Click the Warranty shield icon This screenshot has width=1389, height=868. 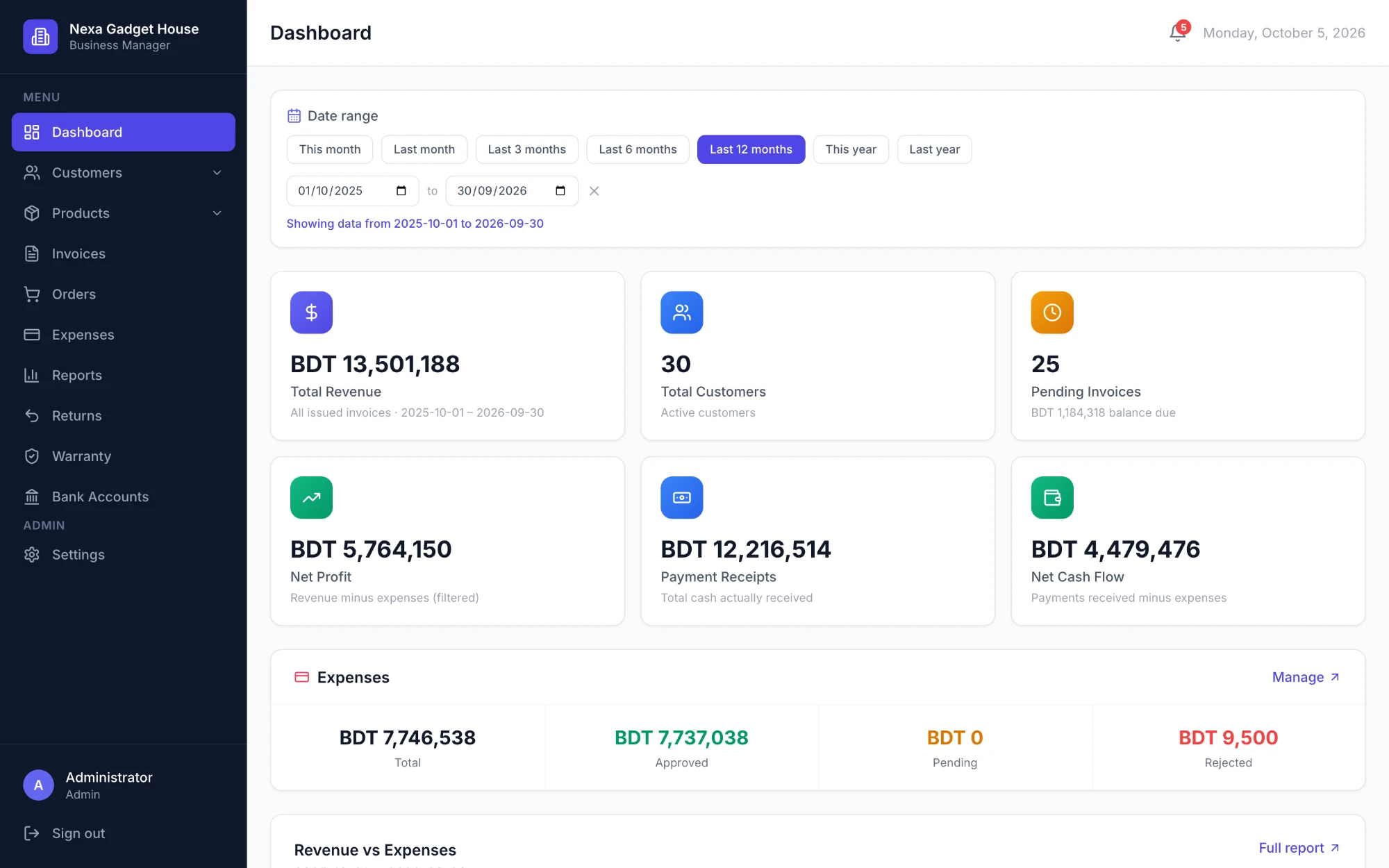32,456
